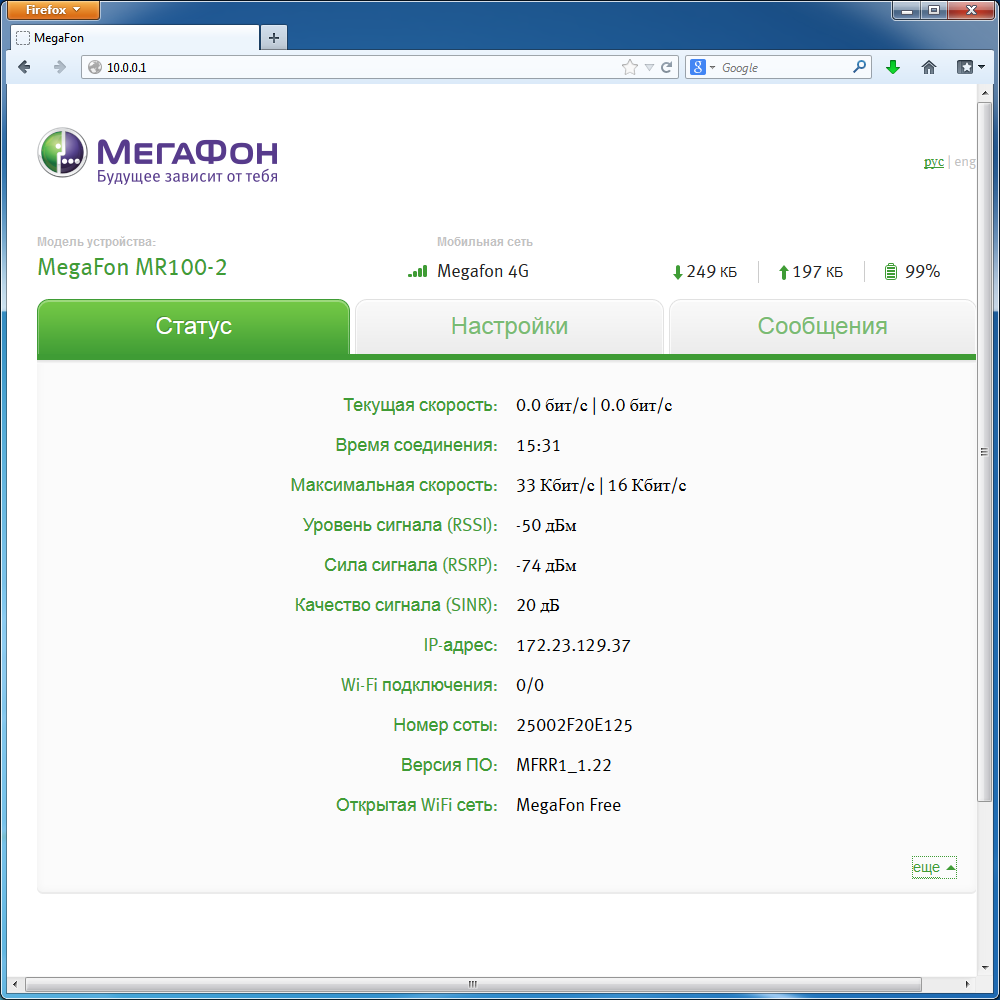Switch language to eng
This screenshot has height=1000, width=1000.
pos(964,161)
